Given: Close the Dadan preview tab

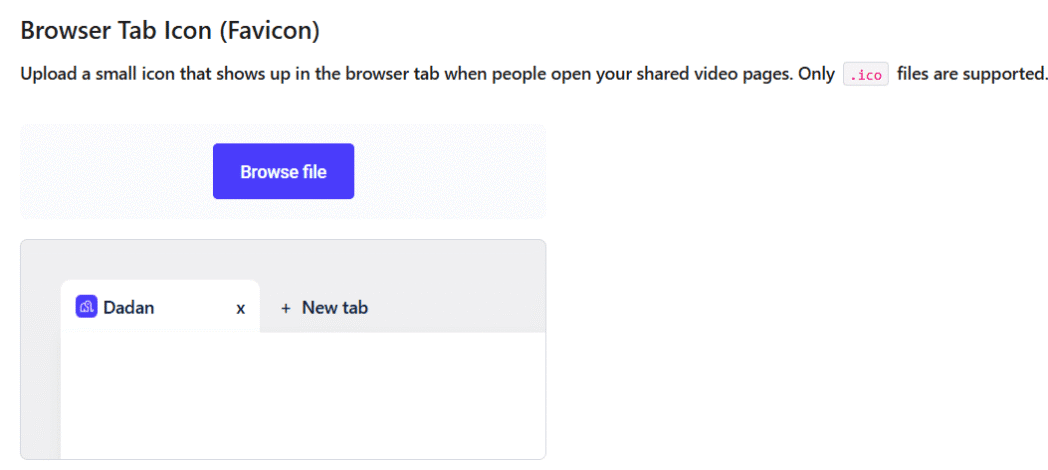Looking at the screenshot, I should click(x=240, y=309).
